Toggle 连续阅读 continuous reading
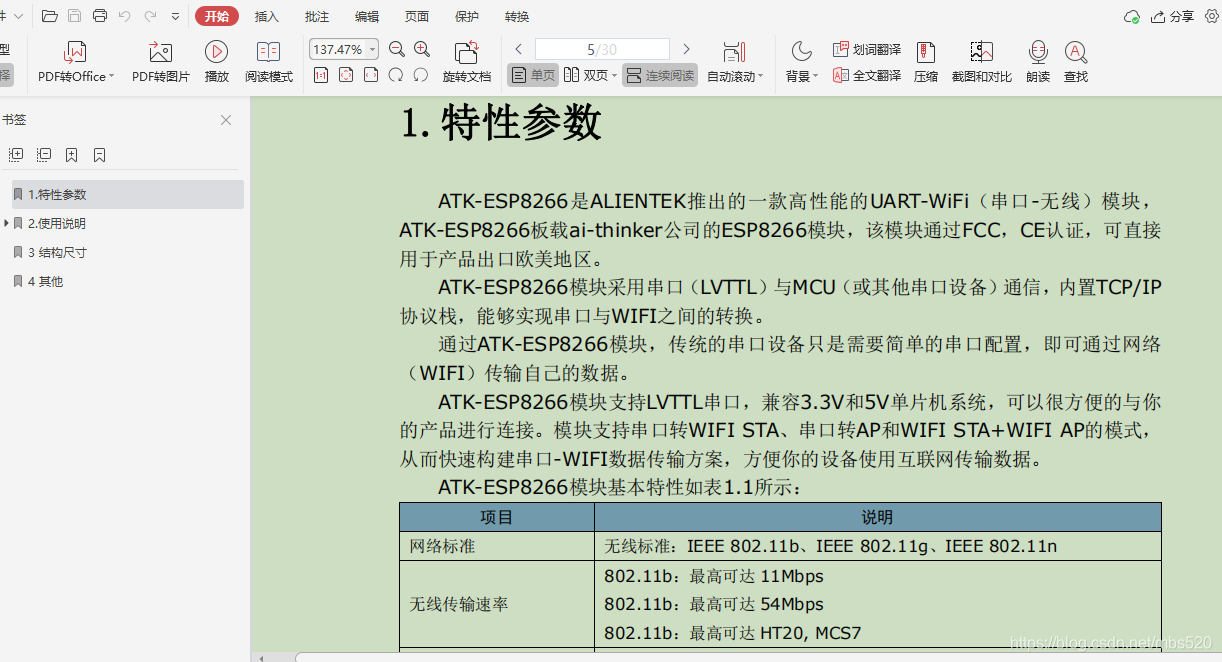 [660, 75]
